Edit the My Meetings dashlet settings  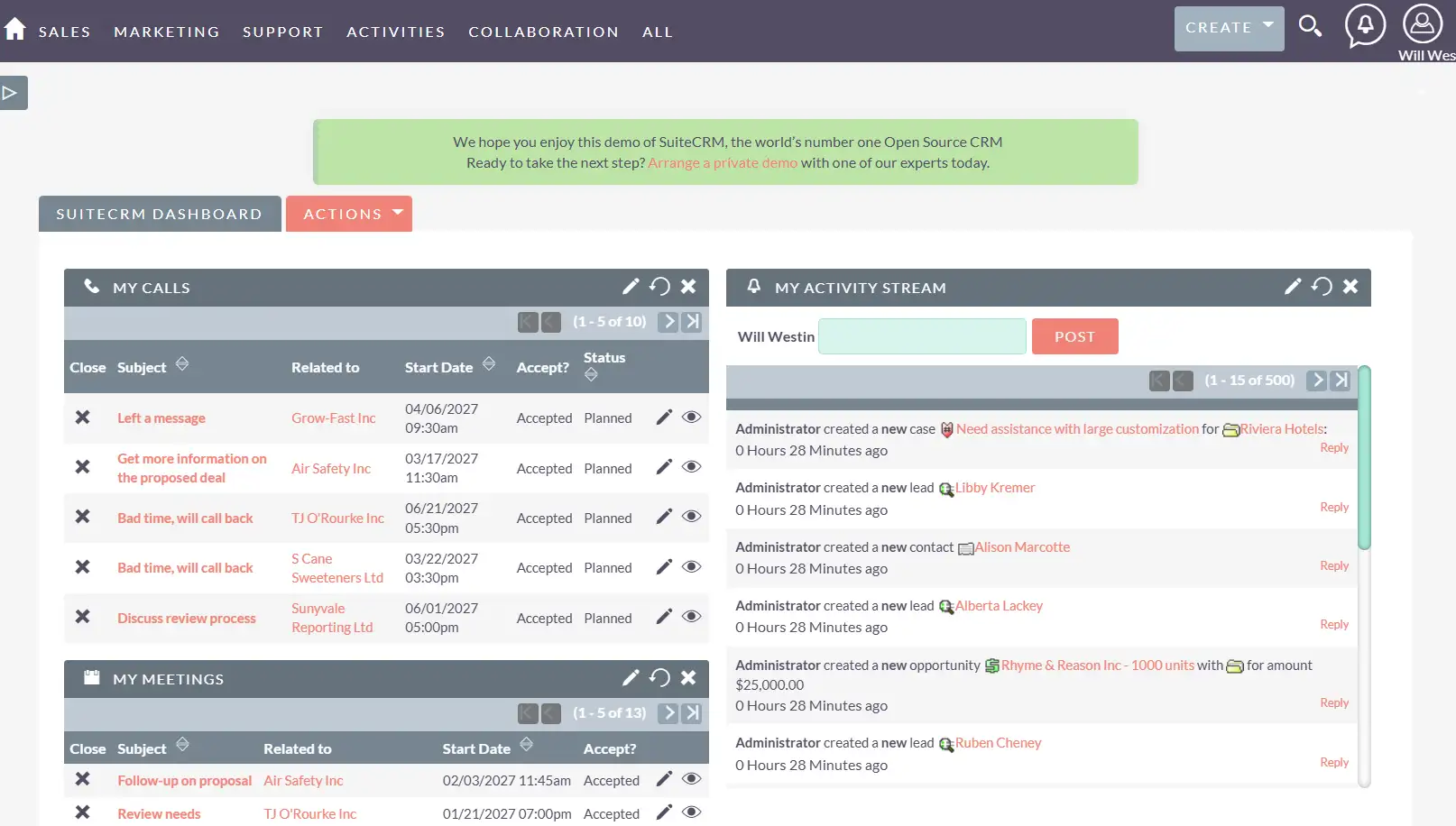tap(631, 678)
